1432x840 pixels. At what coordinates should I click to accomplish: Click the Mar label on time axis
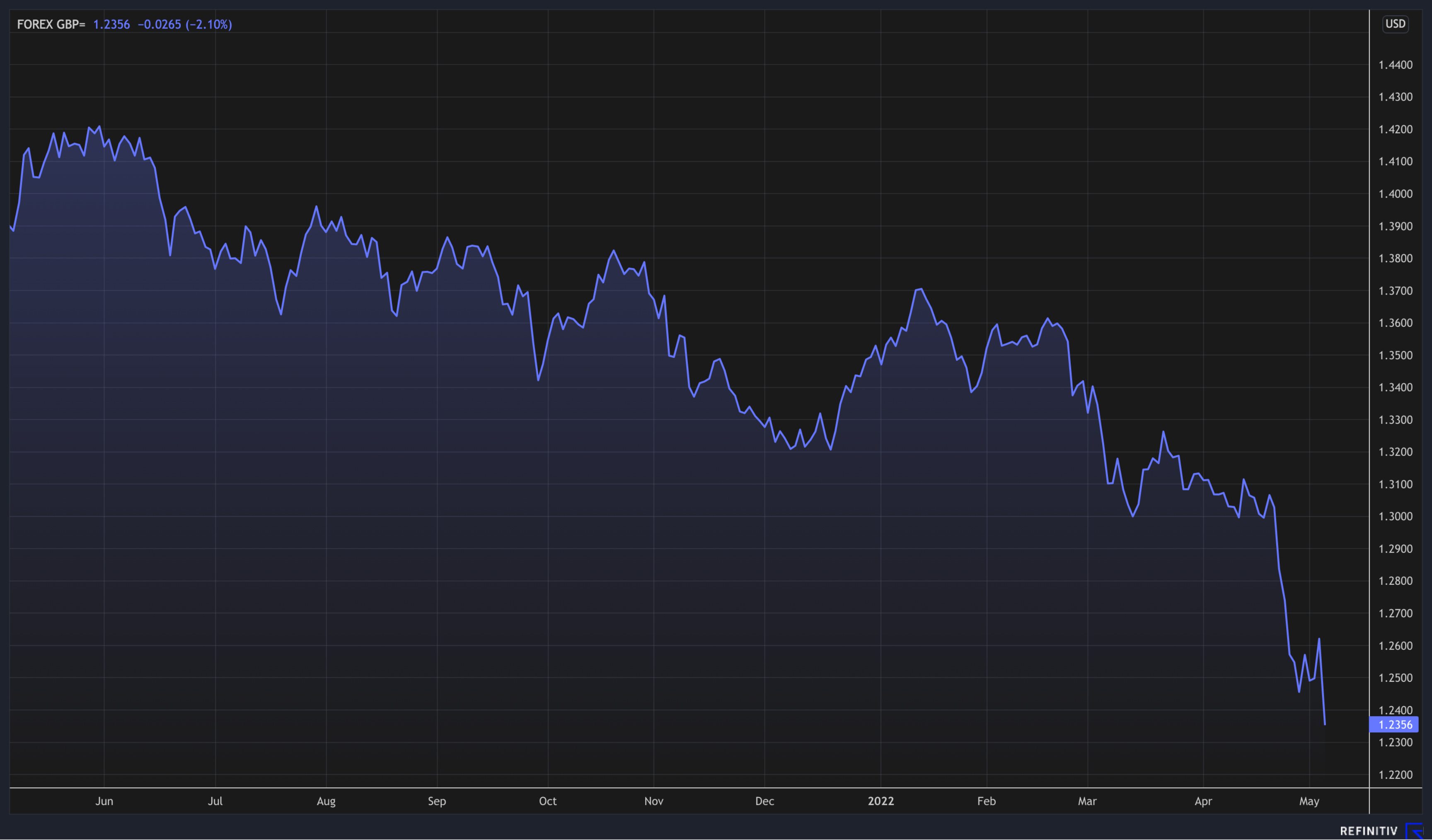click(1087, 801)
